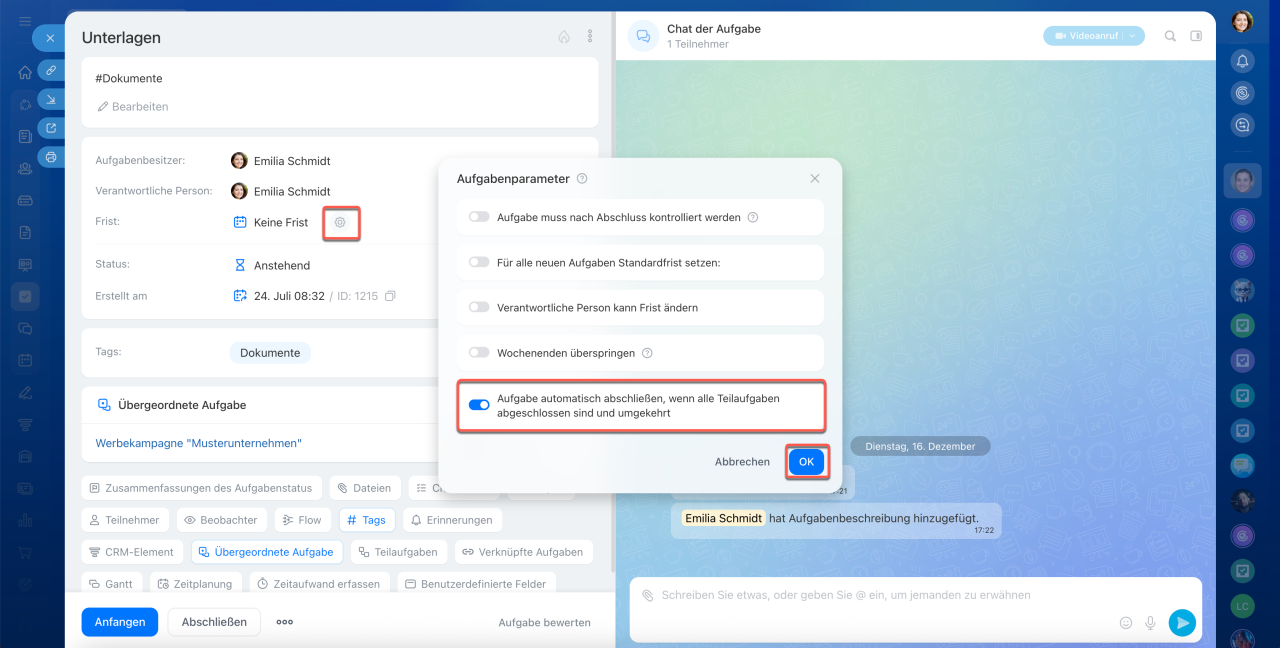The width and height of the screenshot is (1280, 648).
Task: Click the open in new window icon on side panel
Action: (50, 127)
